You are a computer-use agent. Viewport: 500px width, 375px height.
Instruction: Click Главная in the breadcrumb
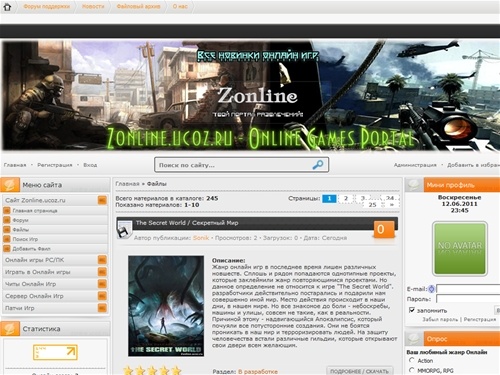pyautogui.click(x=127, y=184)
